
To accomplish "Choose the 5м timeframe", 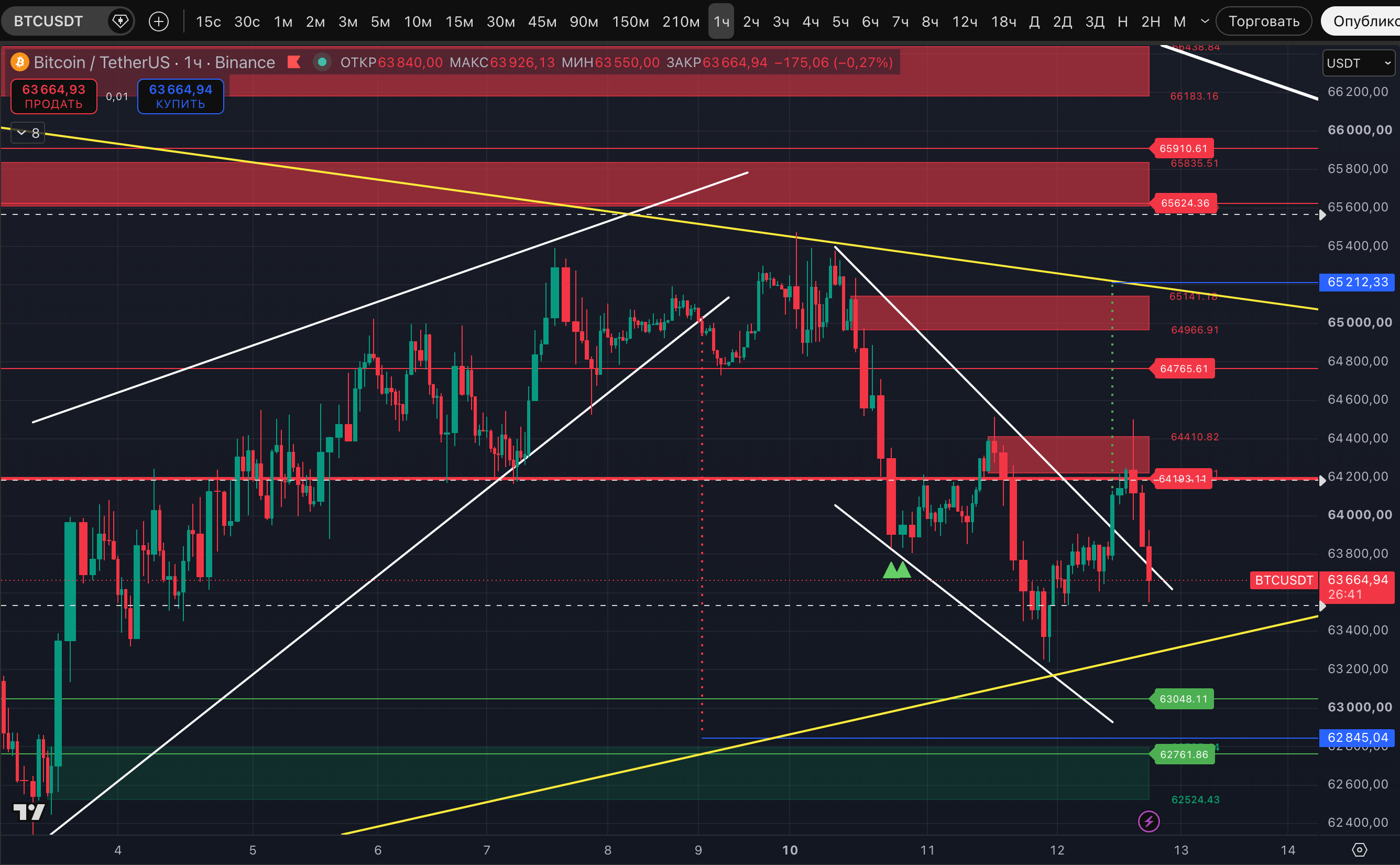I will [380, 21].
